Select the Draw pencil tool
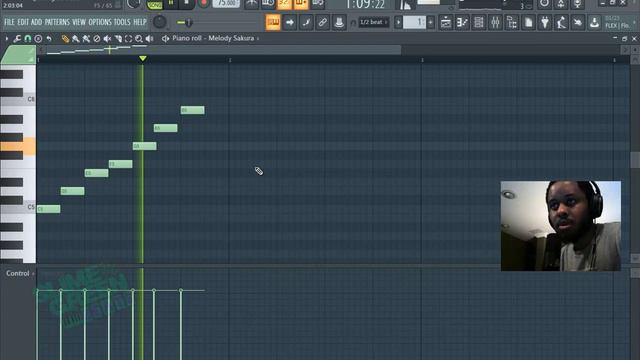 point(65,39)
